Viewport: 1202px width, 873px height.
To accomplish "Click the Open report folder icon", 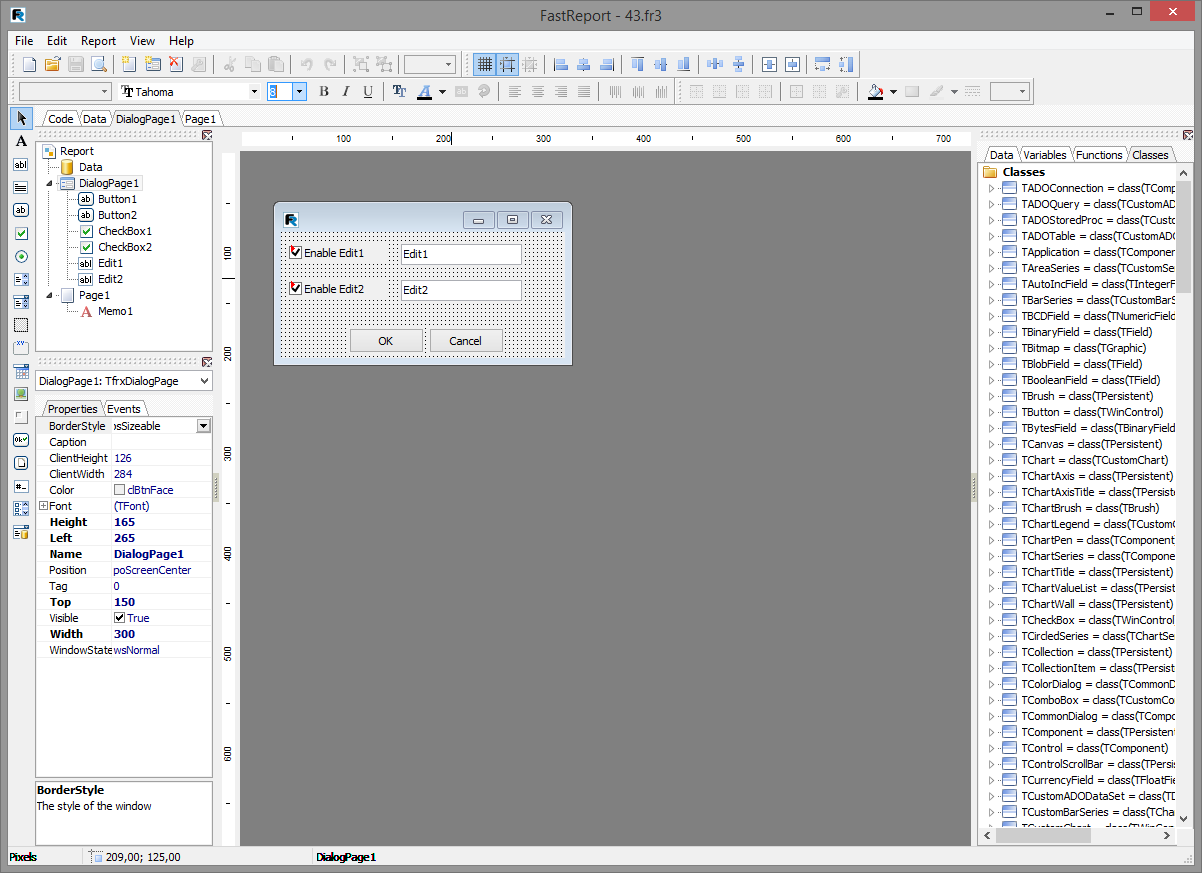I will pyautogui.click(x=52, y=65).
